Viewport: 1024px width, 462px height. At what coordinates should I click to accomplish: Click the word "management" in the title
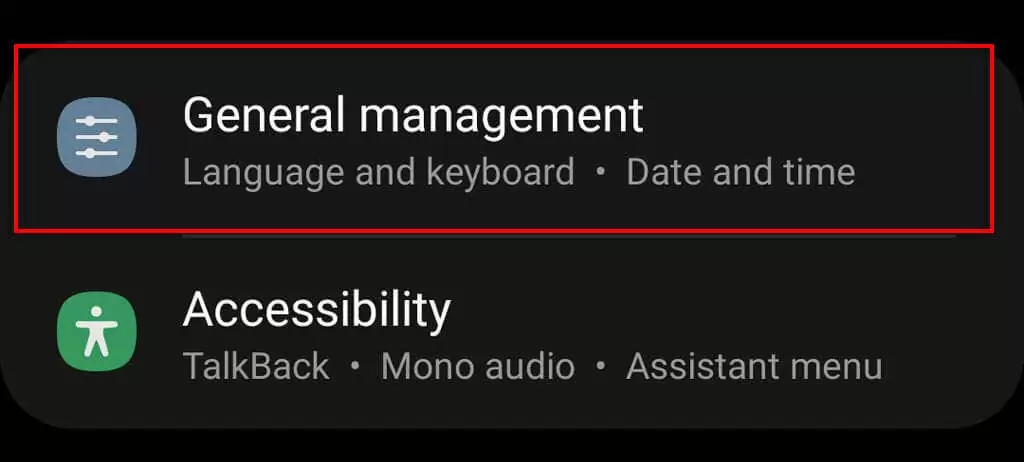[x=501, y=116]
